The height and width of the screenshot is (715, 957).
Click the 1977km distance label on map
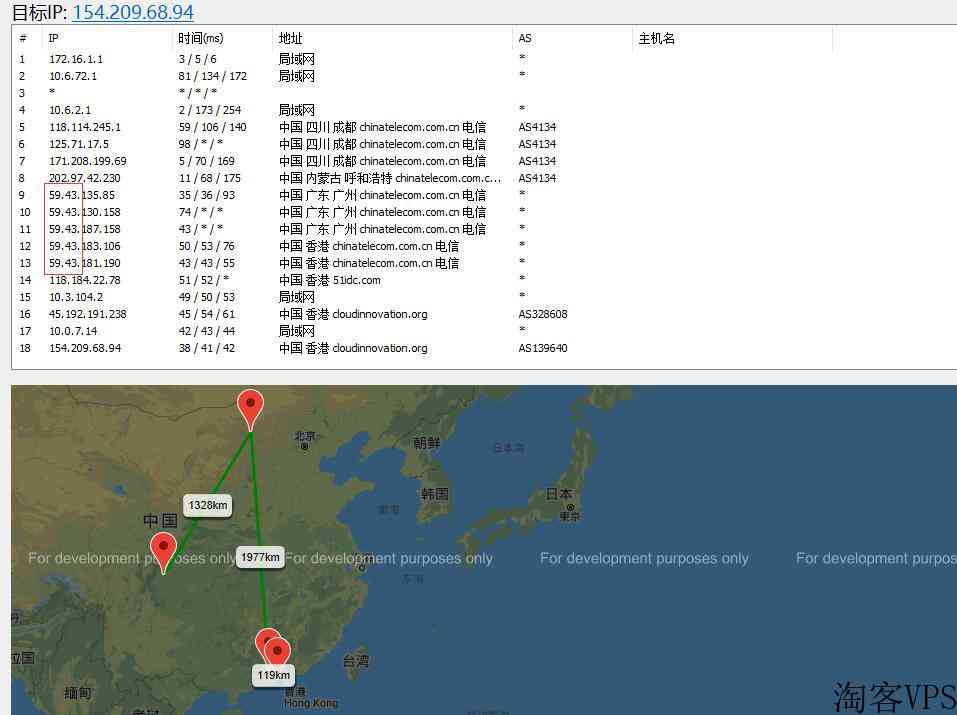click(260, 557)
